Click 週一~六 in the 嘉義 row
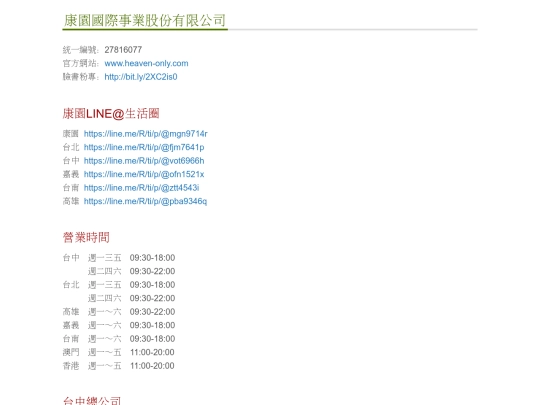540x405 pixels. coord(104,325)
